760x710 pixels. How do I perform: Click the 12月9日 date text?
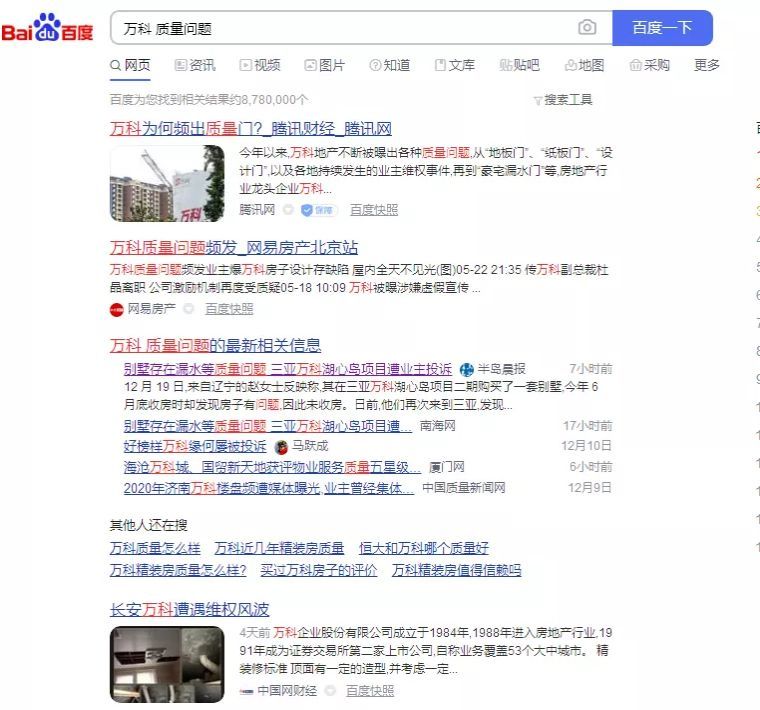tap(589, 488)
